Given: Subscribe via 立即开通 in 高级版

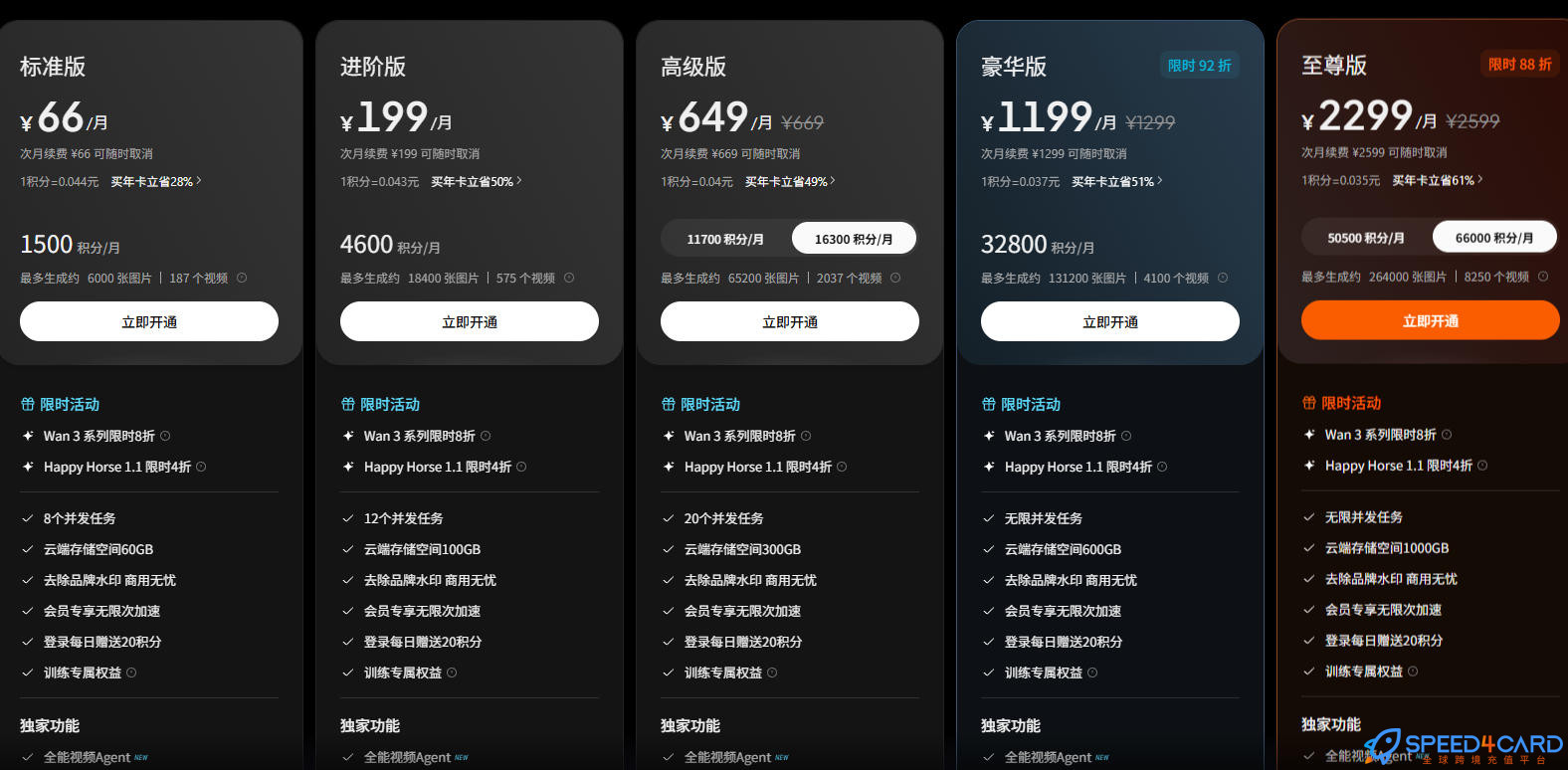Looking at the screenshot, I should point(790,321).
